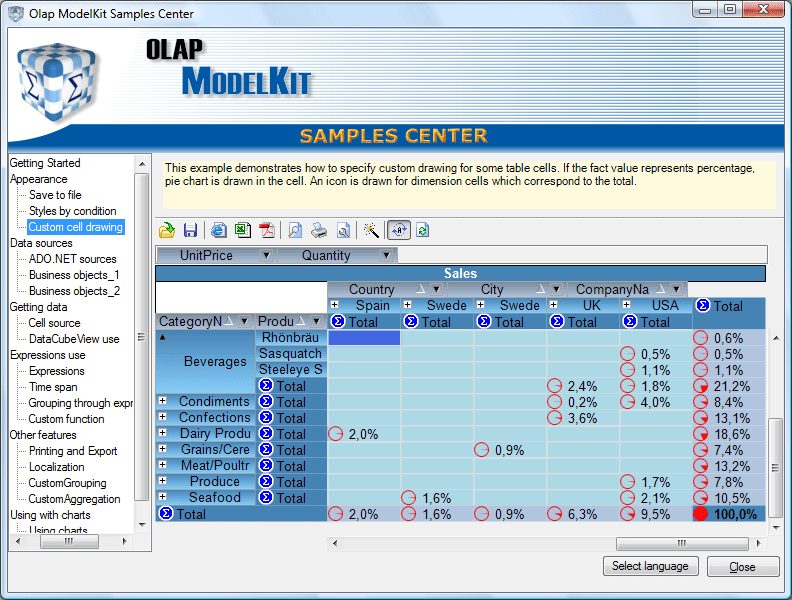Toggle the auto-refresh toolbar button

[399, 230]
